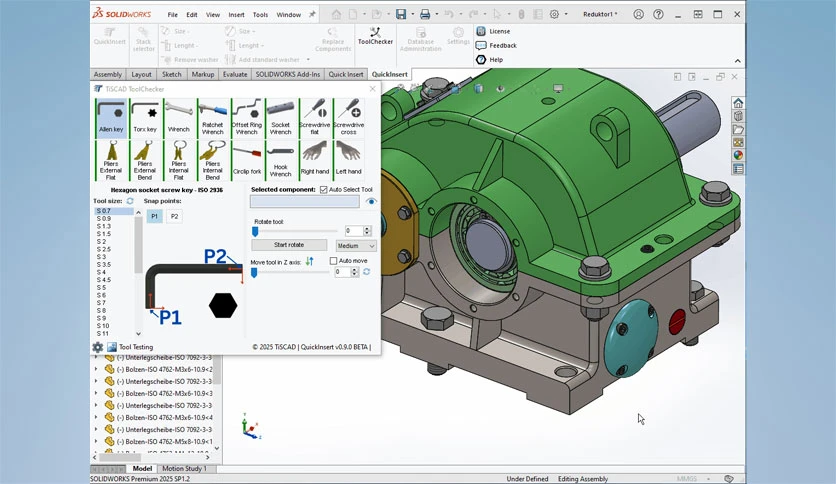
Task: Enable the Auto move checkbox
Action: (334, 261)
